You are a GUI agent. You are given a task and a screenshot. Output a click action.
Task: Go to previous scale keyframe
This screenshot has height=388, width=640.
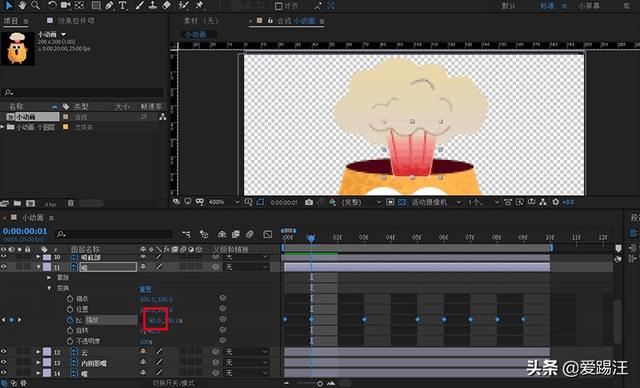pos(4,320)
